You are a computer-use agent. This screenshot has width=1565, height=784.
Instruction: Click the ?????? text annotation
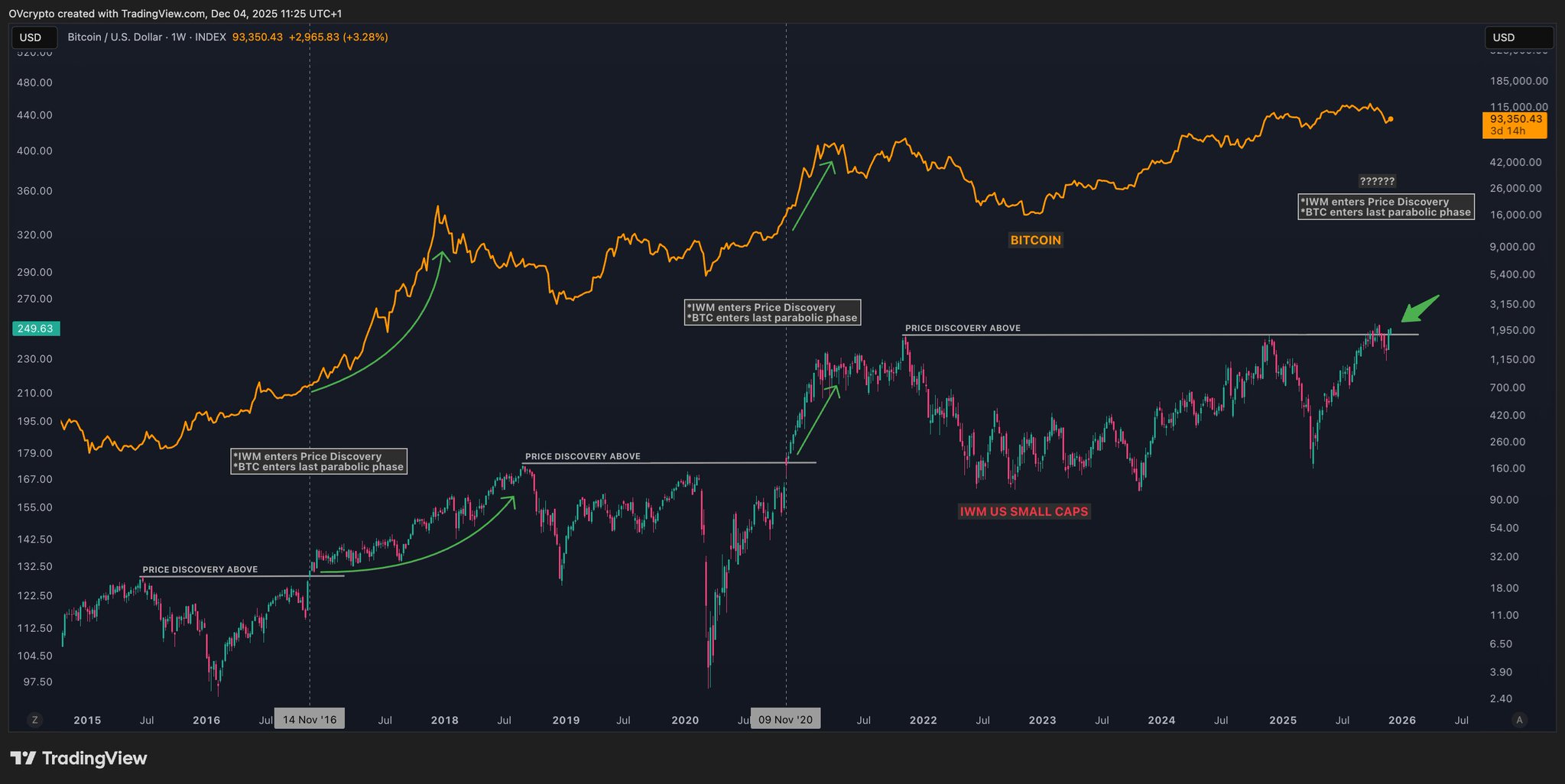tap(1377, 181)
